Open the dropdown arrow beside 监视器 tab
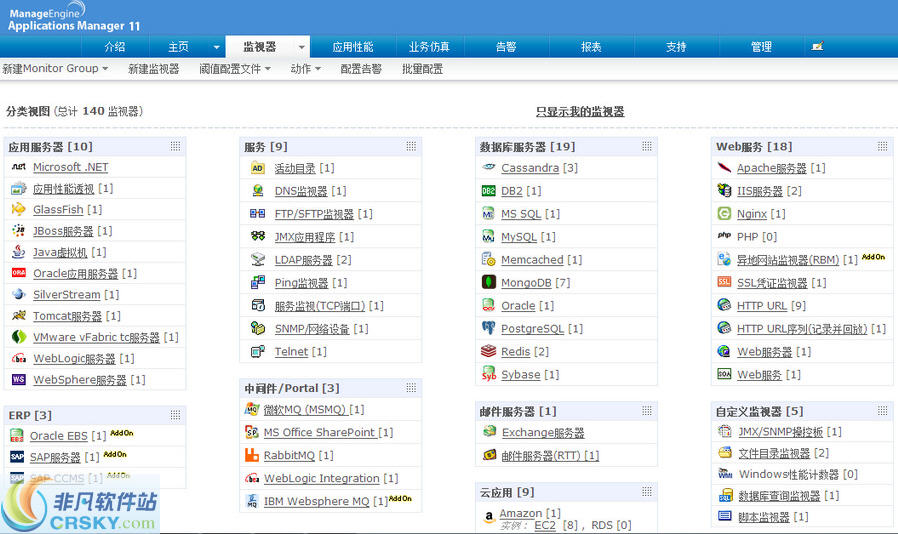The height and width of the screenshot is (534, 898). 301,47
